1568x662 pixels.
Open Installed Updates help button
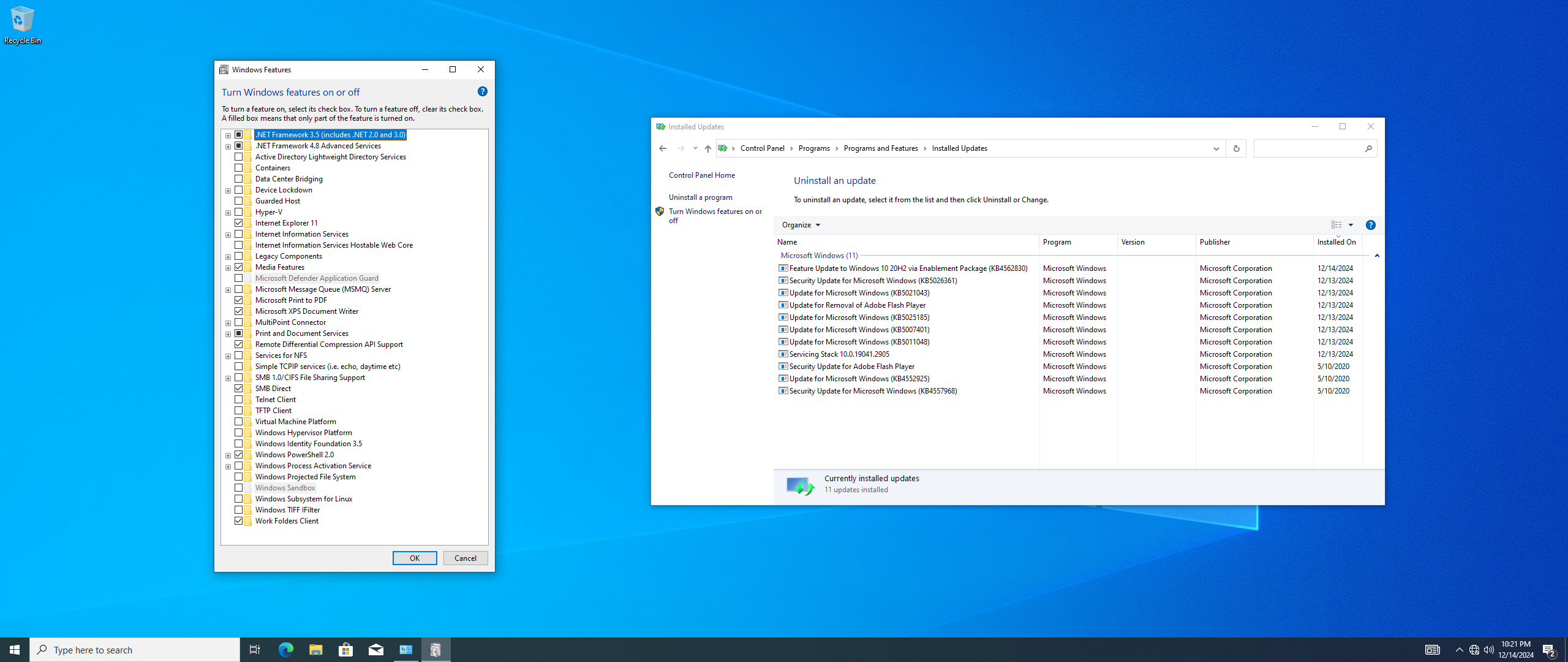click(1371, 225)
